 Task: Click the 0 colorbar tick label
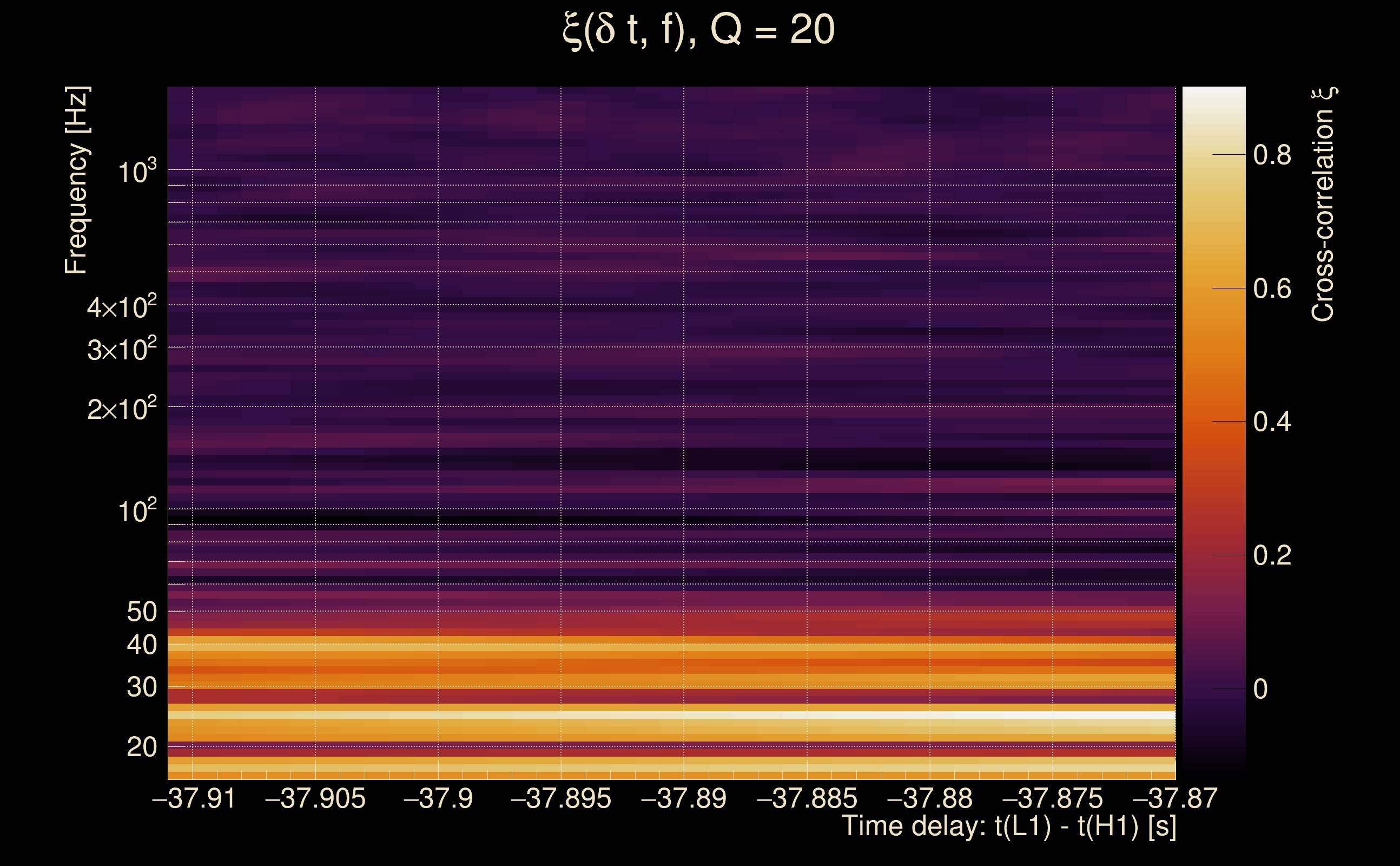tap(1260, 689)
